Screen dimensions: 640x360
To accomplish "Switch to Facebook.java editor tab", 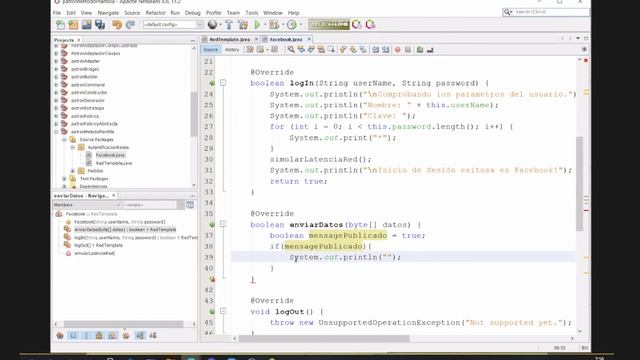I will point(286,39).
